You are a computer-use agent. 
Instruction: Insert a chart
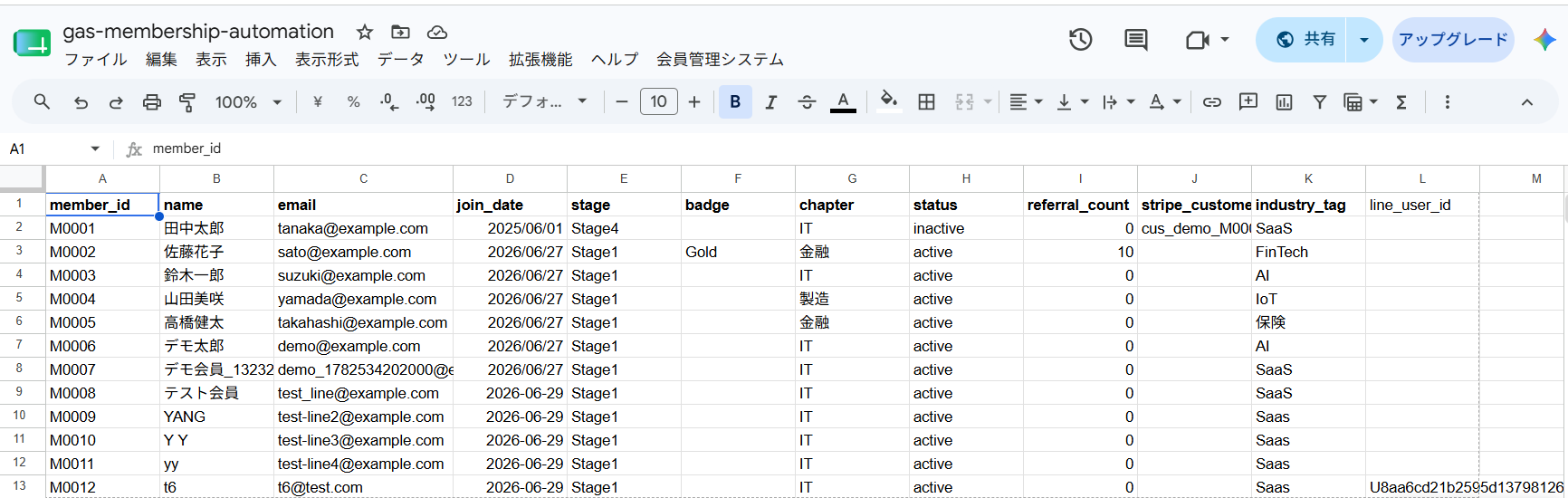(1284, 102)
